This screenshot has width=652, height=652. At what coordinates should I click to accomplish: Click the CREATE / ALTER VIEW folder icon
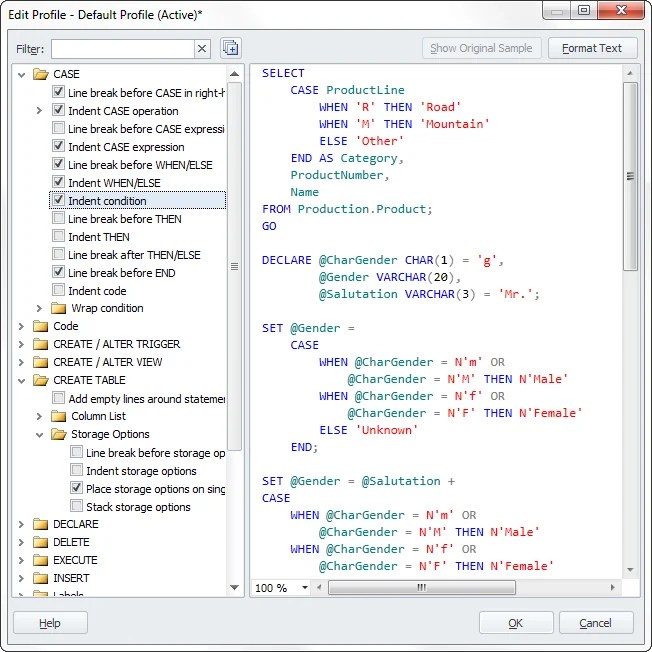click(40, 362)
